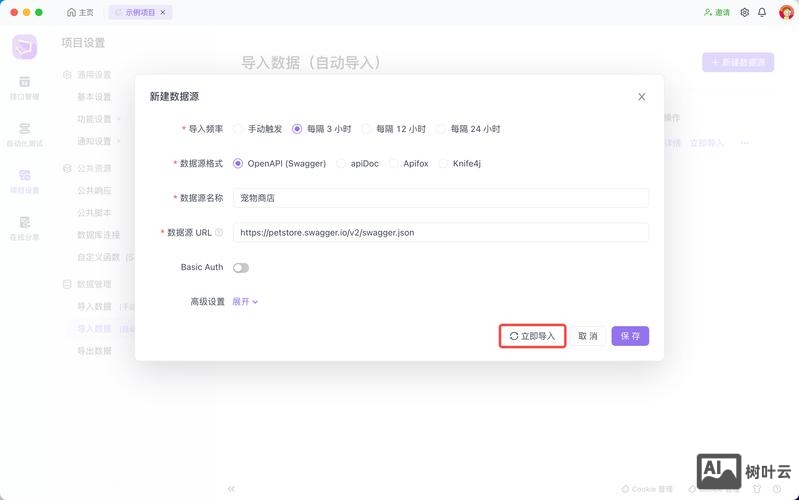Click the 通用设置 settings group
Viewport: 799px width, 500px height.
[x=87, y=75]
